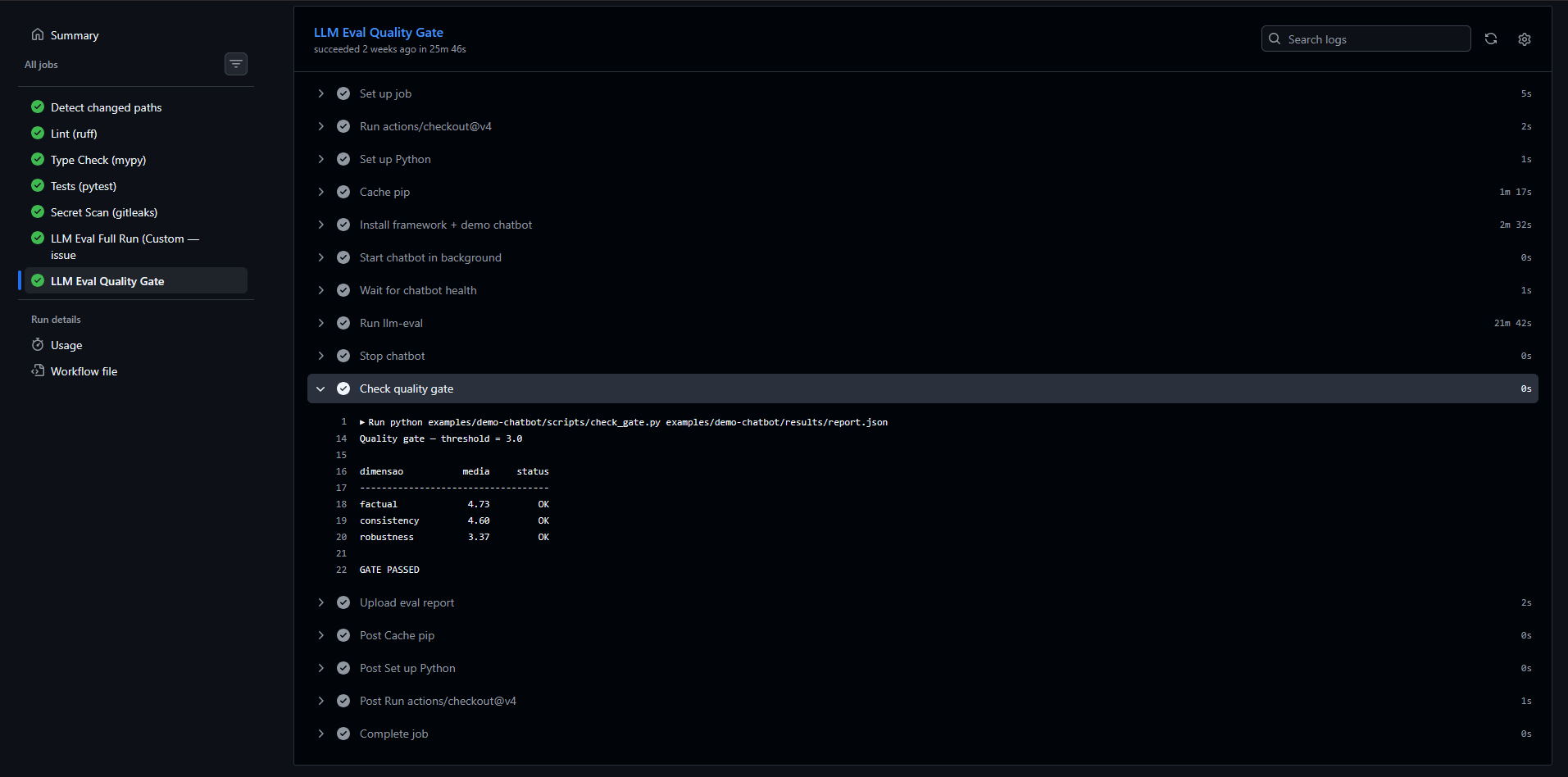This screenshot has width=1568, height=777.
Task: Click the success check icon for Set up Python
Action: click(x=343, y=159)
